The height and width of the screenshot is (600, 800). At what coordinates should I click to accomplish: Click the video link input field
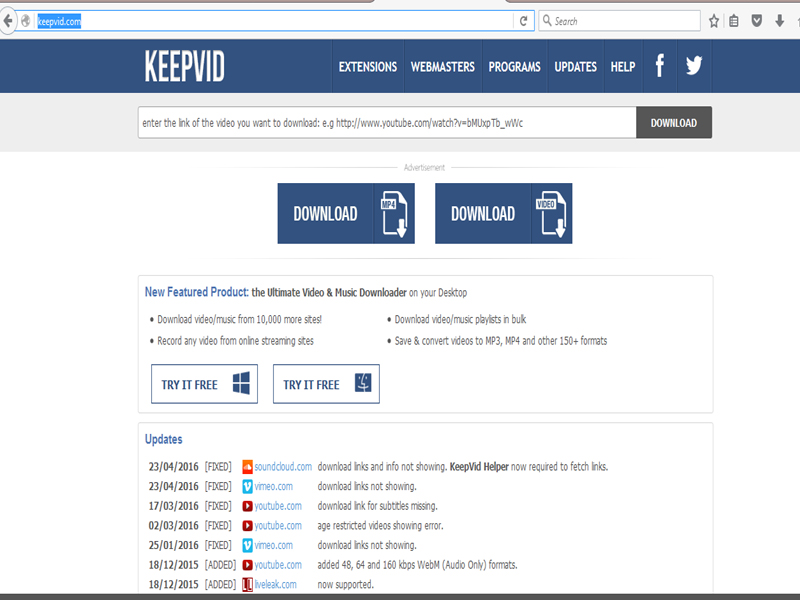(x=387, y=122)
